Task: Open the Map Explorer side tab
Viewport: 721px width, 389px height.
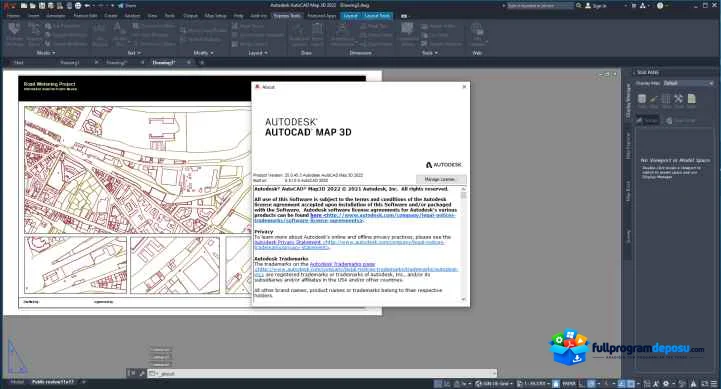Action: 628,145
